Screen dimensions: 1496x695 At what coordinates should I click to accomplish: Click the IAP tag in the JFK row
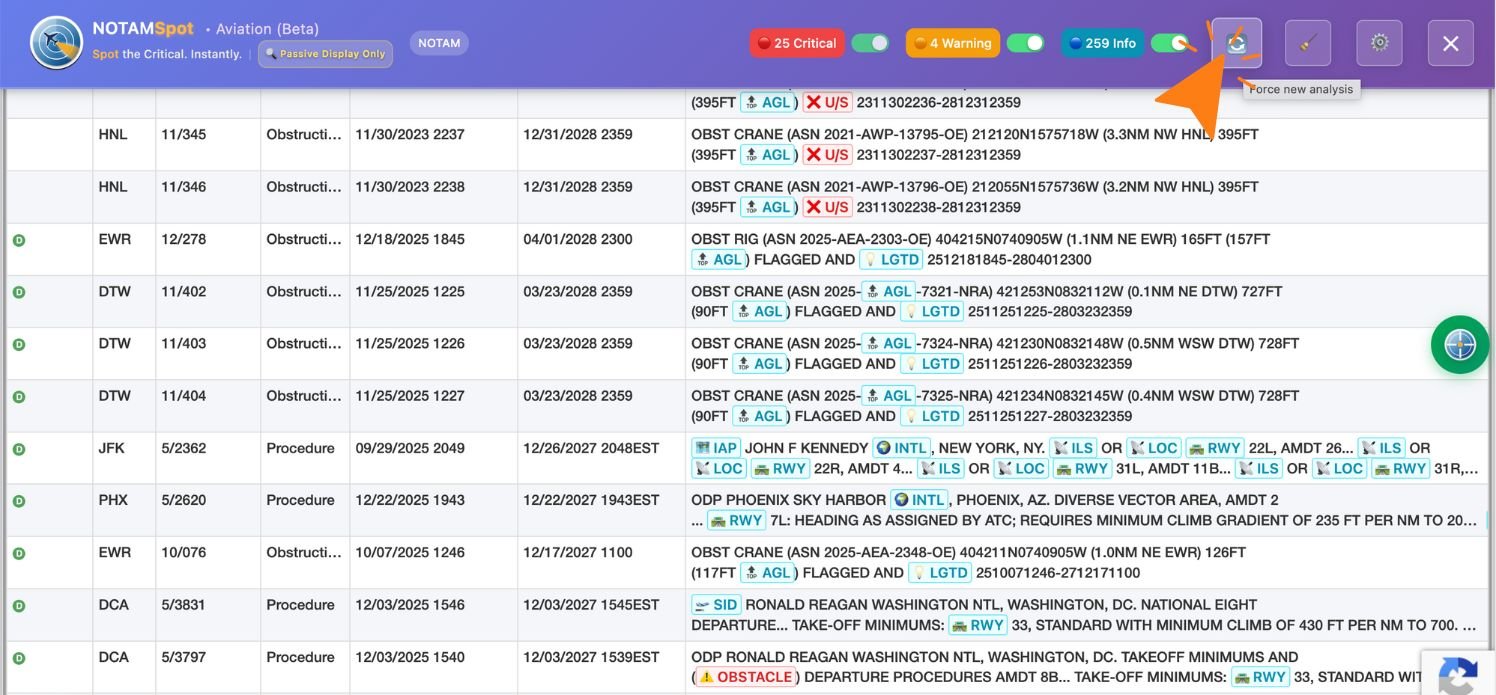pos(714,448)
